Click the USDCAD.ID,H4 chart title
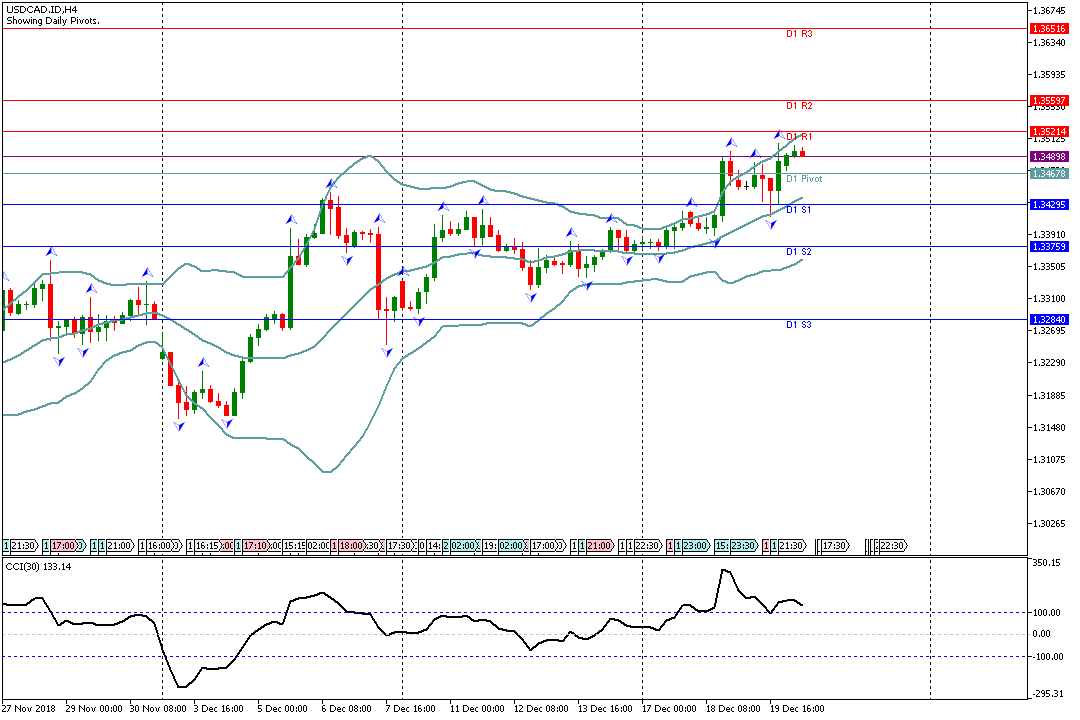The image size is (1080, 720). tap(42, 9)
